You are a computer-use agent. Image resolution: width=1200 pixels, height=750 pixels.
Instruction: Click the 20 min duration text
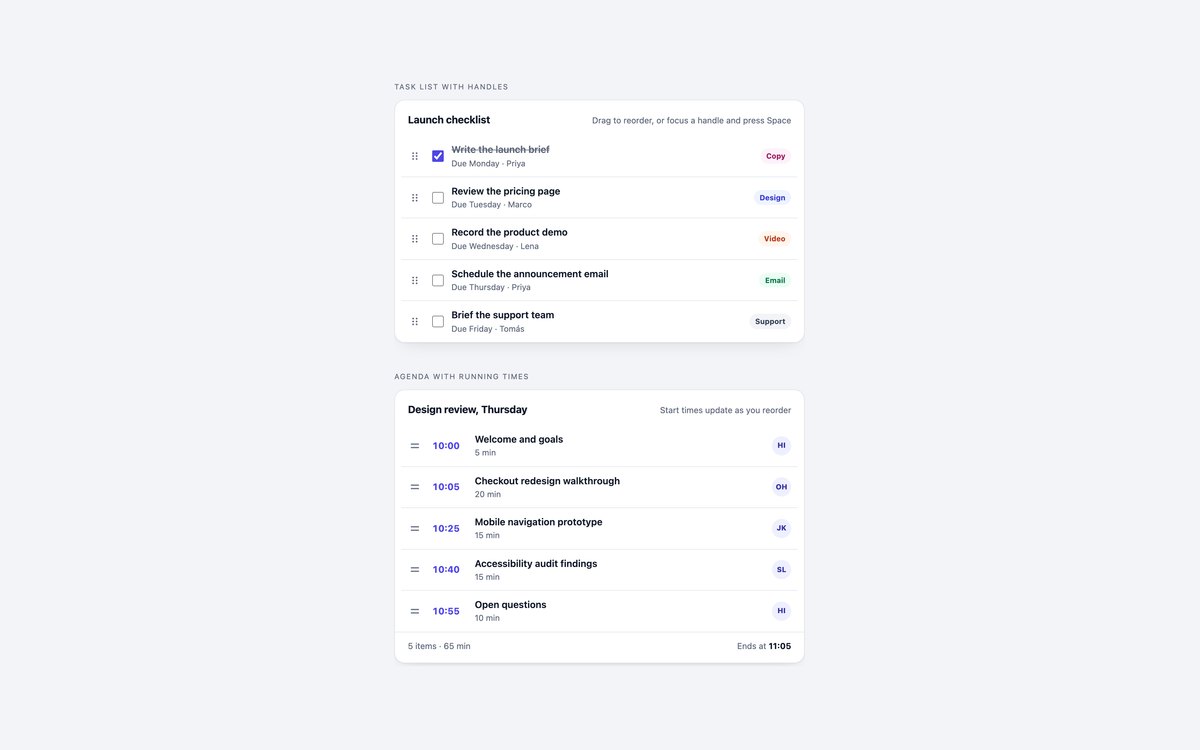[488, 494]
